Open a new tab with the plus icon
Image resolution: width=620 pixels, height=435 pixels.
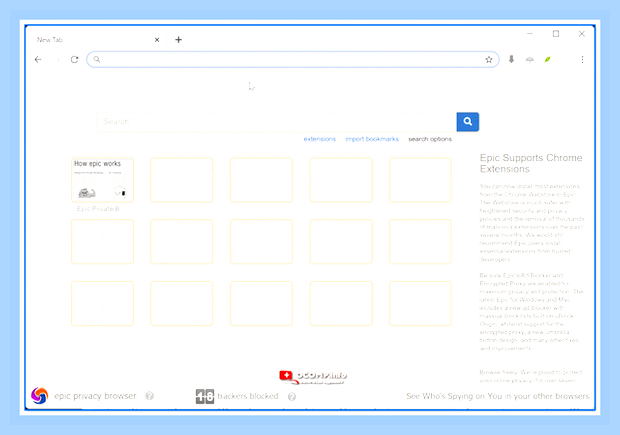point(178,40)
